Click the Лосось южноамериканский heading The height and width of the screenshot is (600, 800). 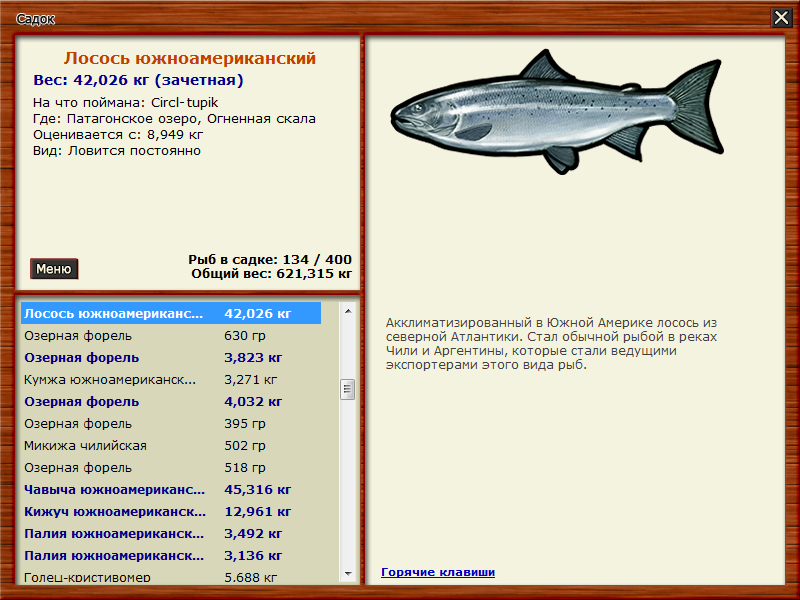190,58
